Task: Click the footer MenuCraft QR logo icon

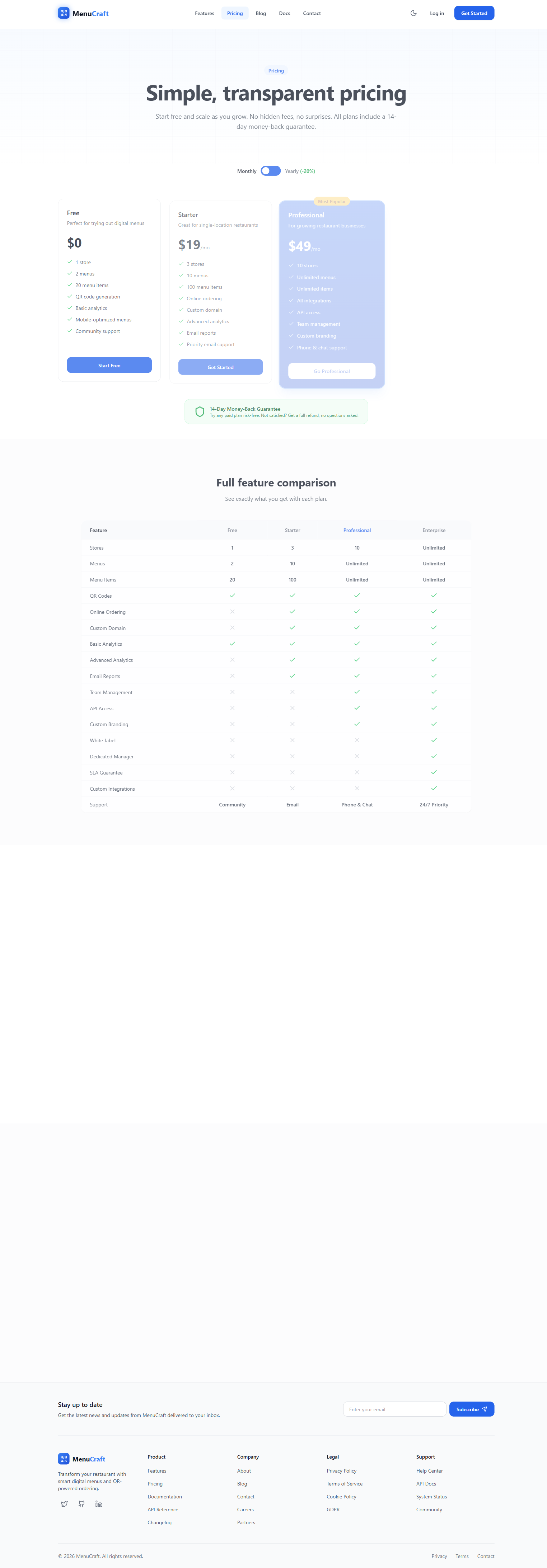Action: click(63, 1459)
